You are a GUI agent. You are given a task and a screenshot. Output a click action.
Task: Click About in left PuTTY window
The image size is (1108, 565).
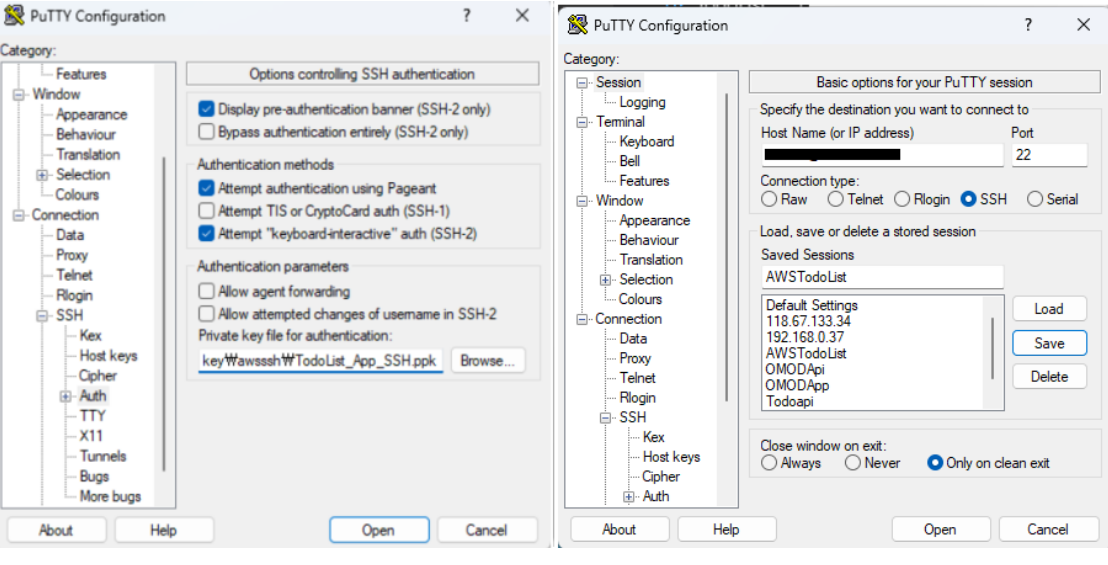point(56,530)
